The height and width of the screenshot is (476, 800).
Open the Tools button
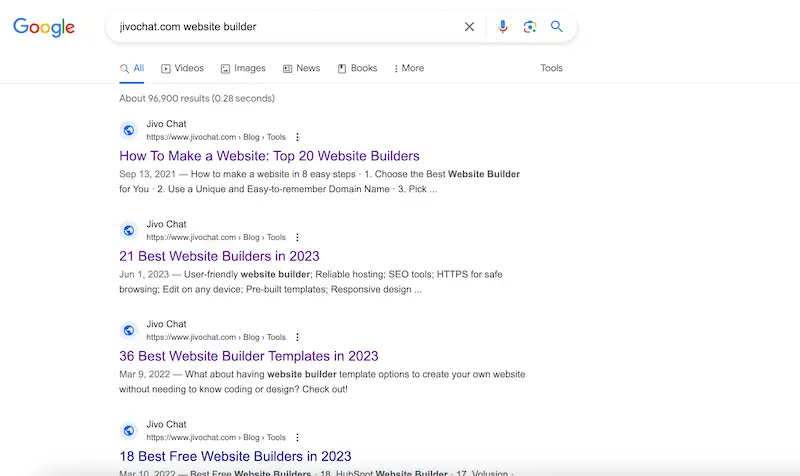pos(552,68)
